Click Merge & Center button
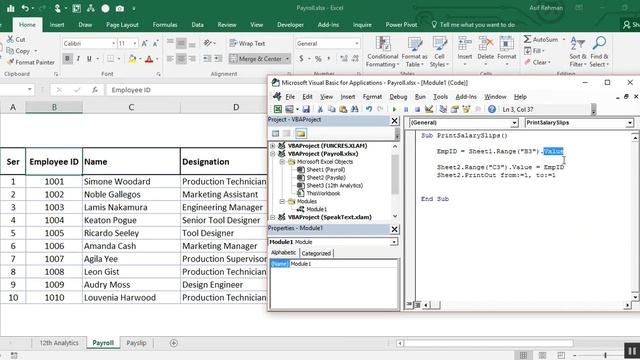Screen dimensions: 640x360 tap(256, 59)
